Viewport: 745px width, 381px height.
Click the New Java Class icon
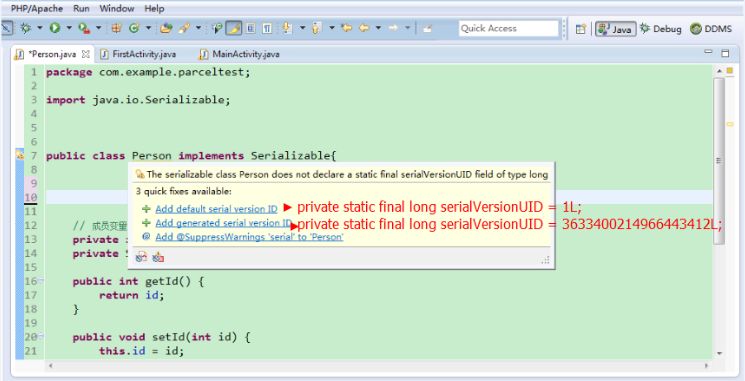click(134, 29)
